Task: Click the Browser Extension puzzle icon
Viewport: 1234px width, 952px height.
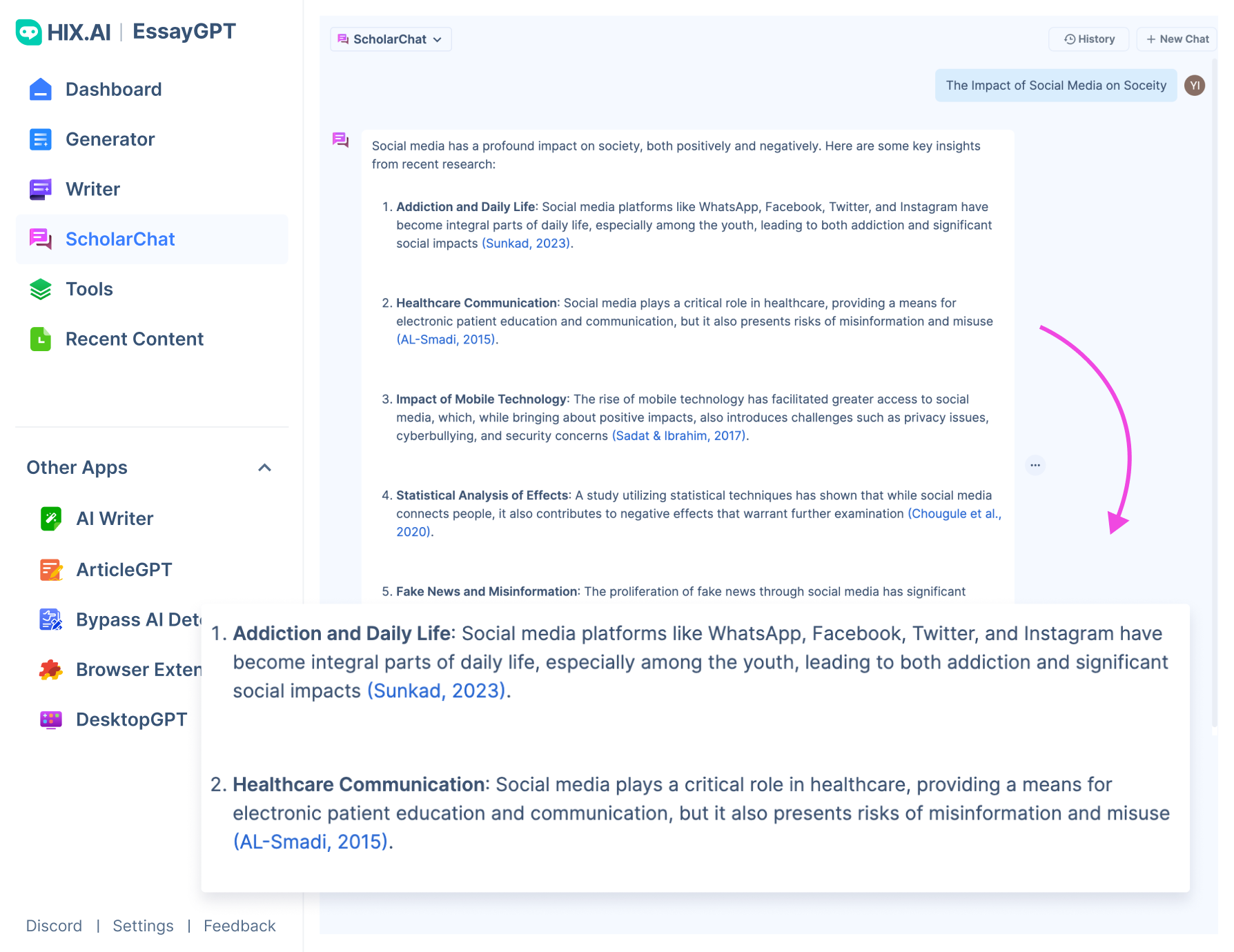Action: click(51, 669)
